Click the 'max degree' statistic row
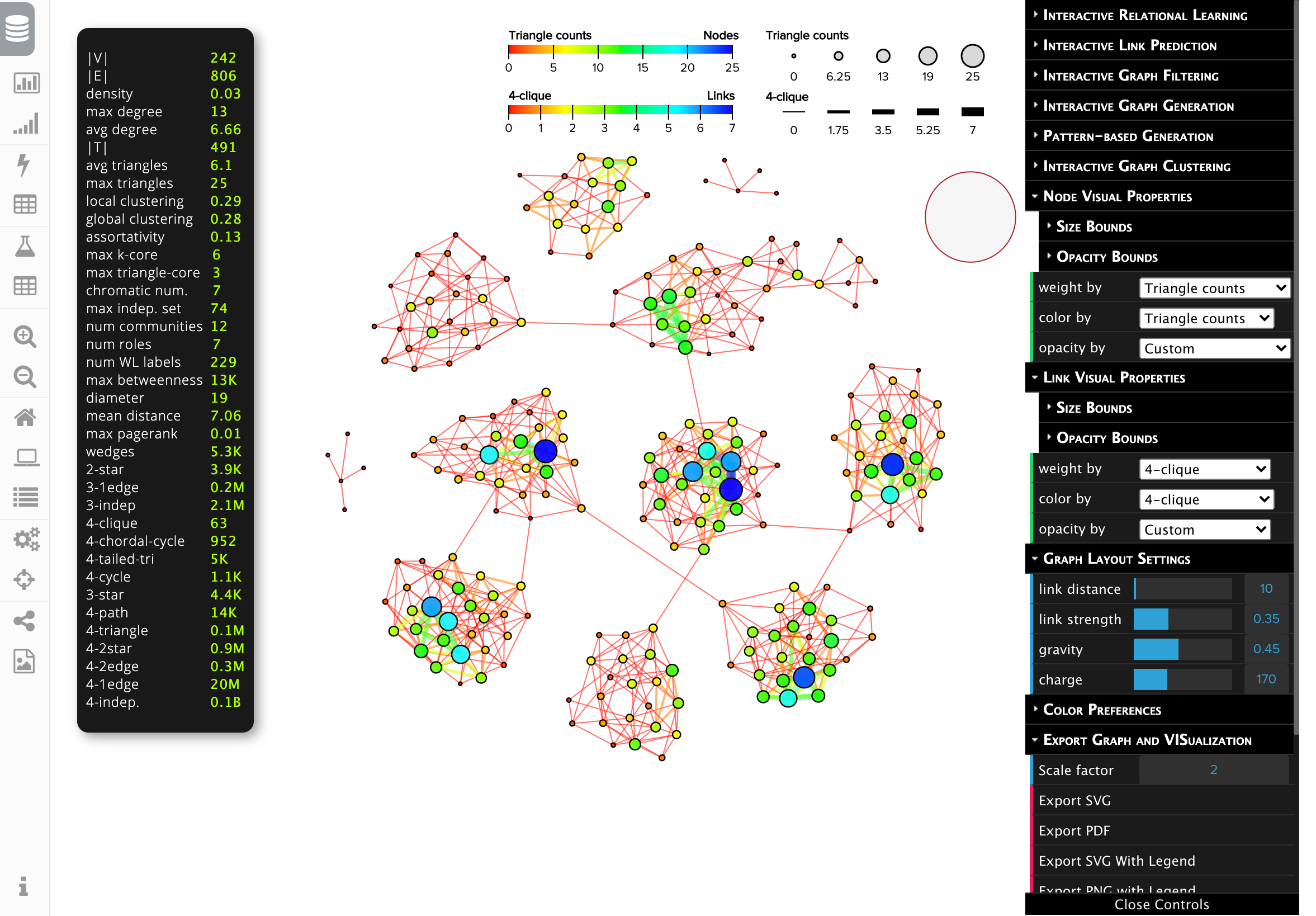 (x=165, y=111)
